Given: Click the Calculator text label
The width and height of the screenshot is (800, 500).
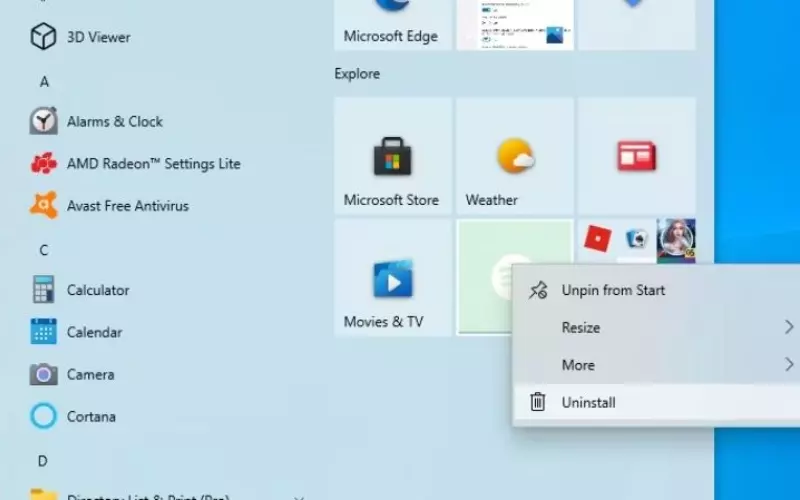Looking at the screenshot, I should (x=98, y=290).
